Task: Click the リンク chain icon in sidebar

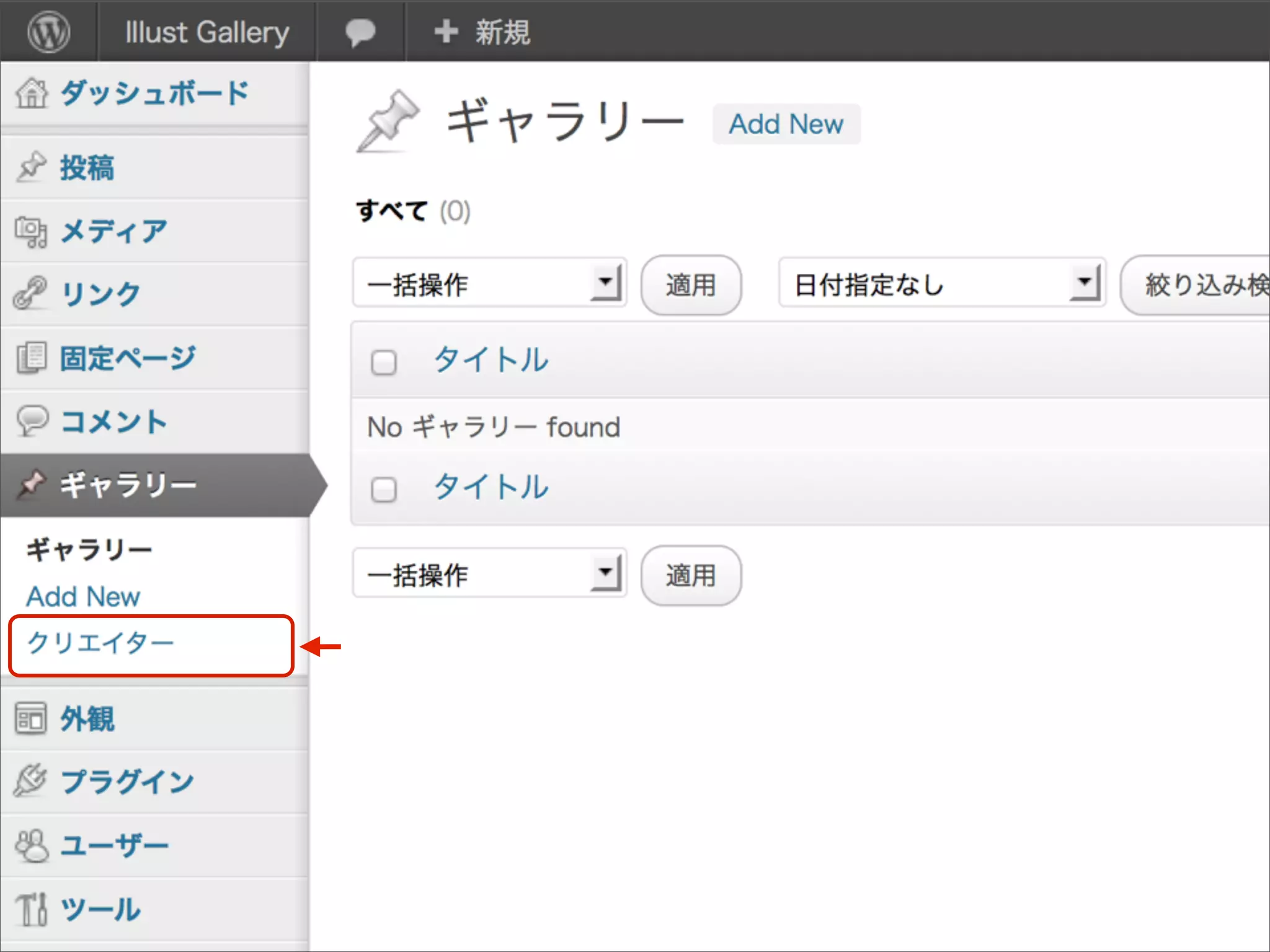Action: click(30, 293)
